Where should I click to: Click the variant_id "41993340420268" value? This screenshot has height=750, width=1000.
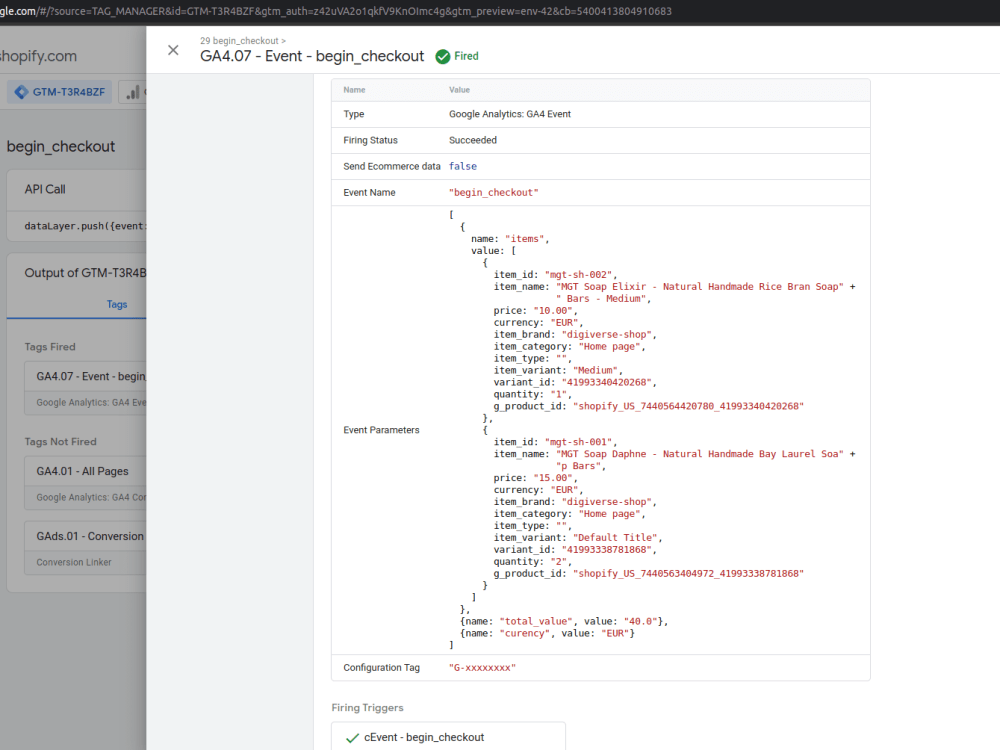click(607, 382)
